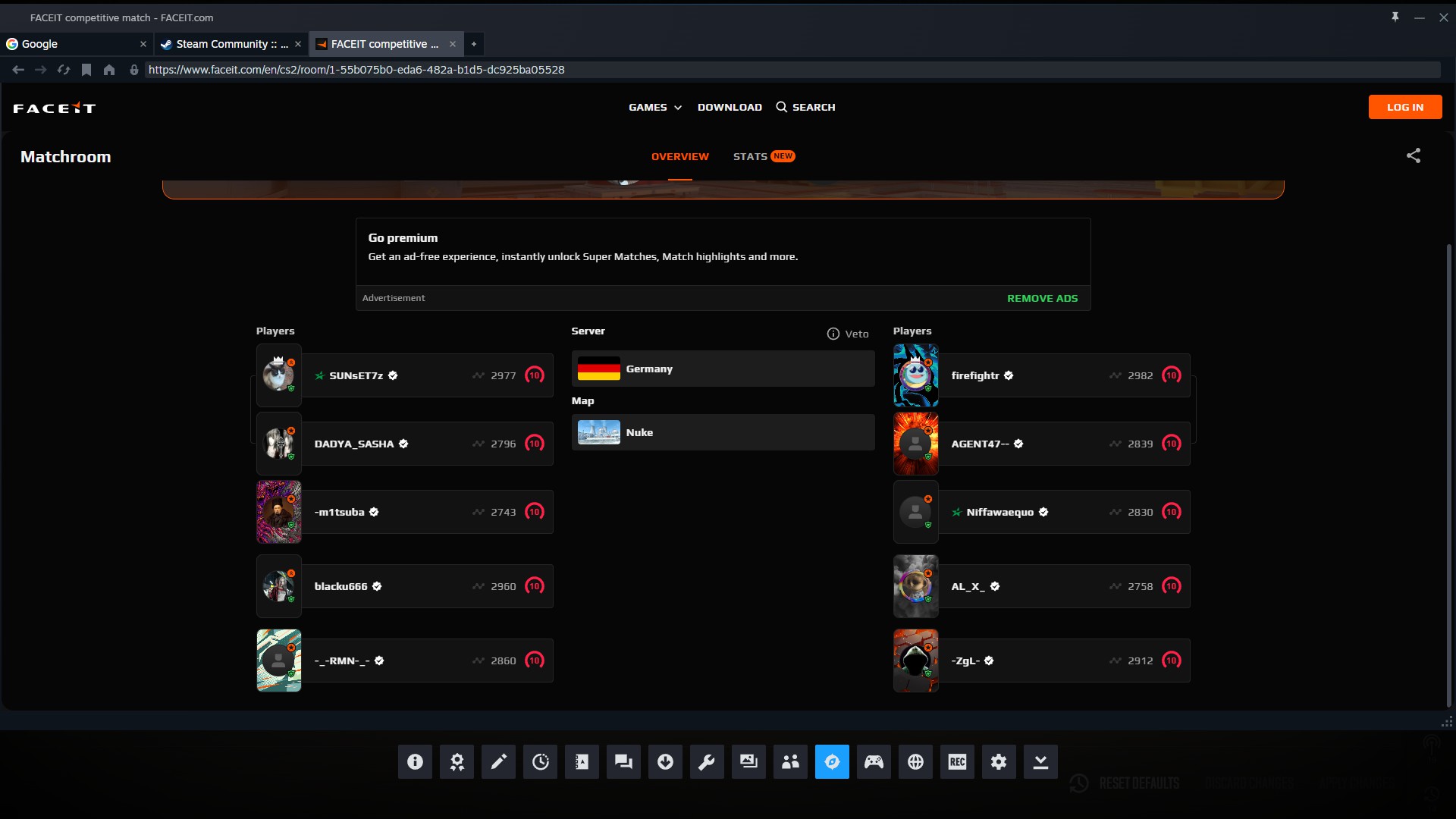Close the Steam Community tab
Viewport: 1456px width, 819px height.
point(298,44)
